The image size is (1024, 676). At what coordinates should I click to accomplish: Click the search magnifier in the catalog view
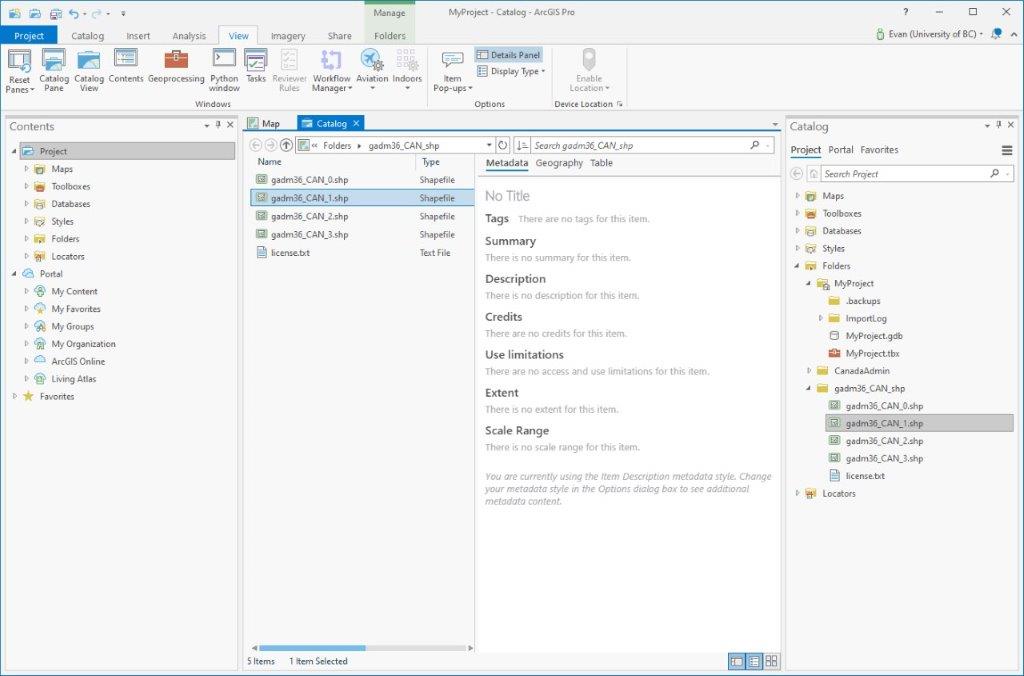(x=755, y=145)
